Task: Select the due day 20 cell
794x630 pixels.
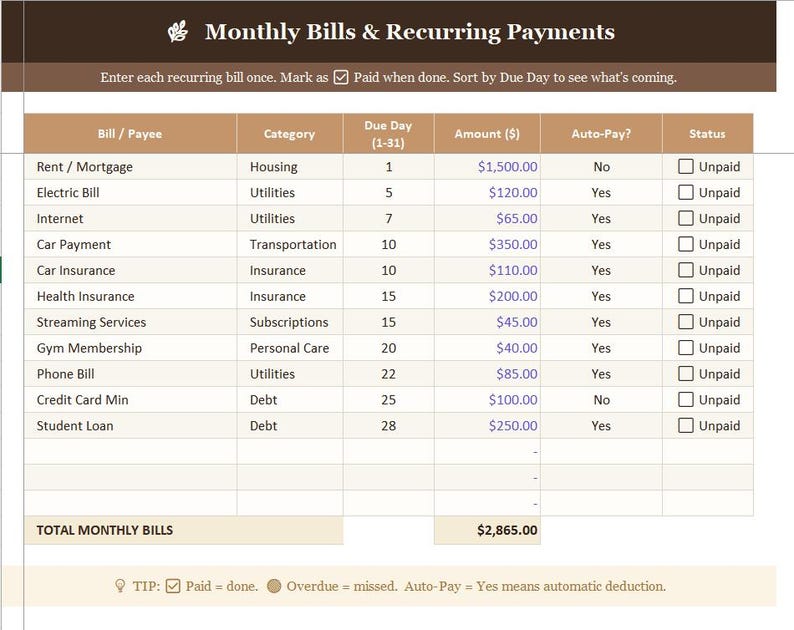Action: point(388,347)
